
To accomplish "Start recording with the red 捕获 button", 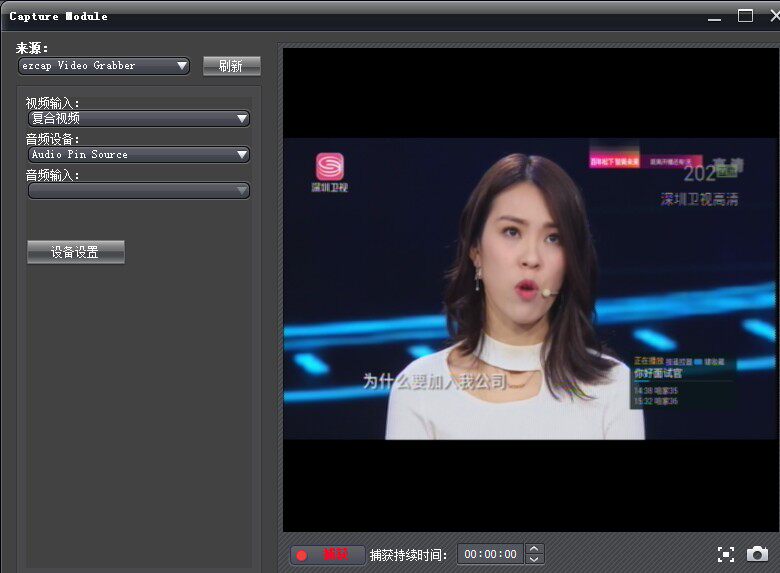I will (327, 555).
